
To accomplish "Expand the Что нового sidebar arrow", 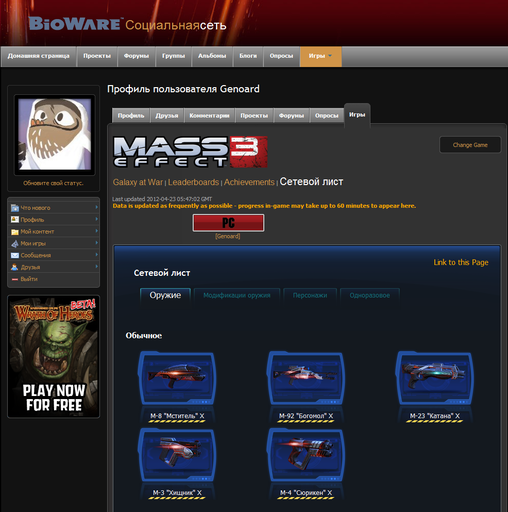I will click(96, 207).
